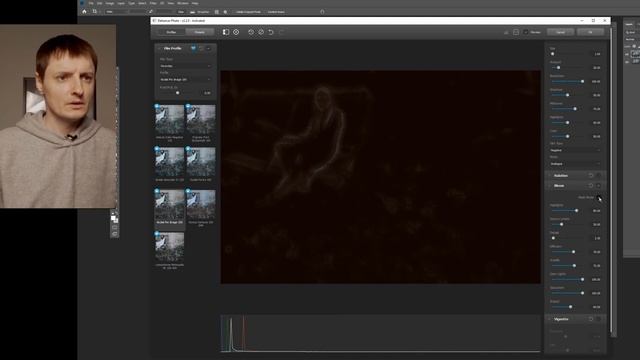Click the Cancel button in Dehancer

[560, 32]
